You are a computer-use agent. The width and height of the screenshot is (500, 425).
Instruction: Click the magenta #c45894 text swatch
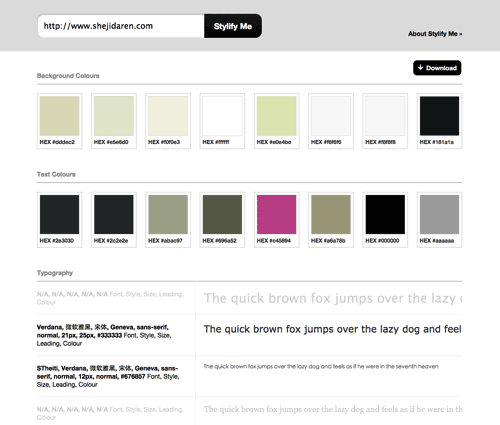point(277,220)
